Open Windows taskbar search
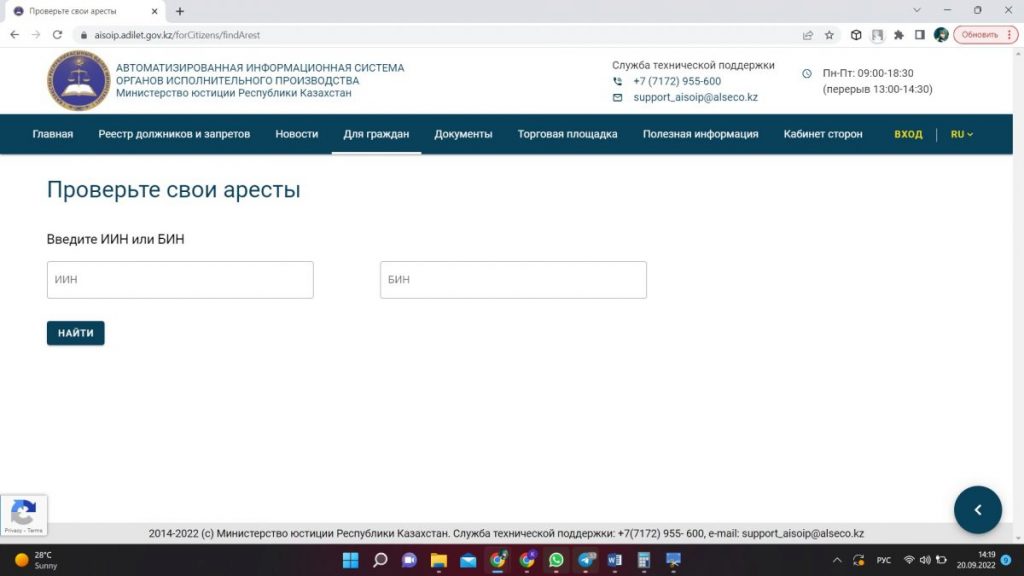 click(x=380, y=560)
